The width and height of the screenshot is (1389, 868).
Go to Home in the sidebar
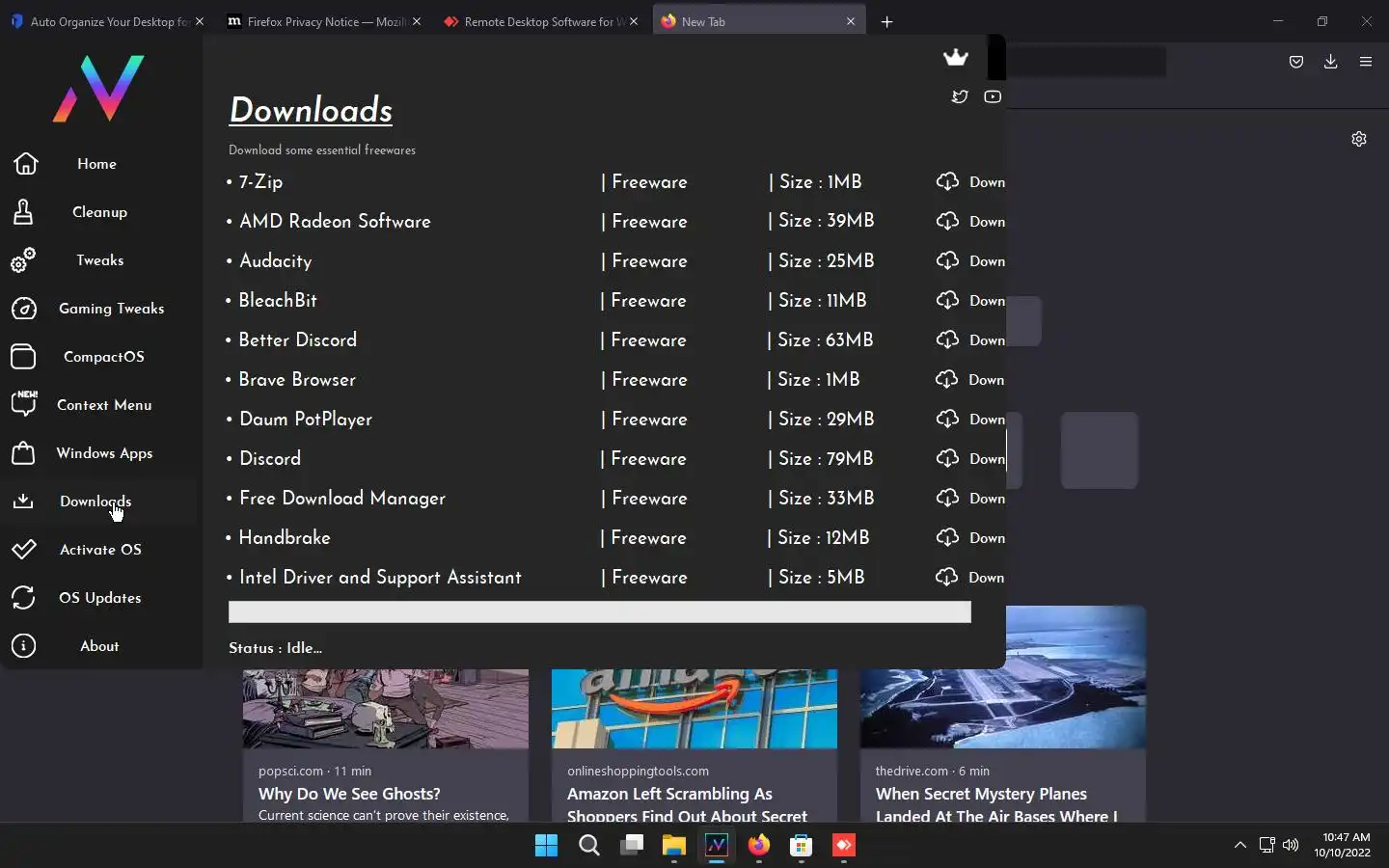tap(96, 164)
